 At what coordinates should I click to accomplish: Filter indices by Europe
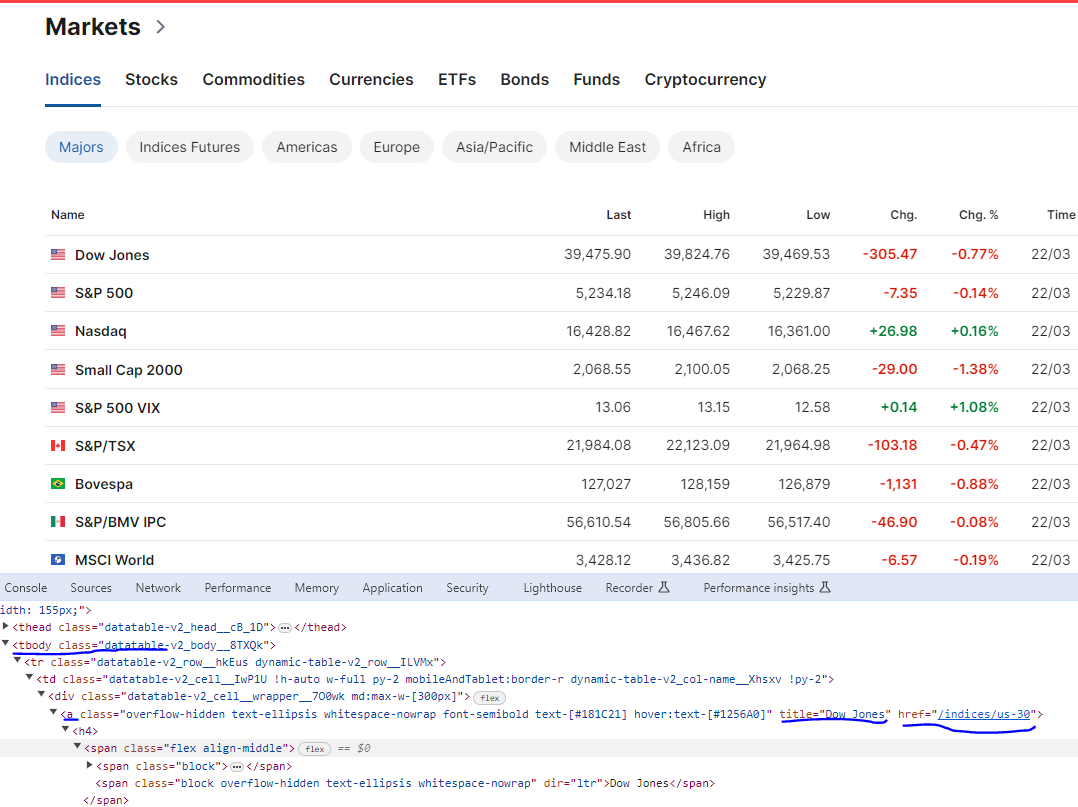click(397, 147)
